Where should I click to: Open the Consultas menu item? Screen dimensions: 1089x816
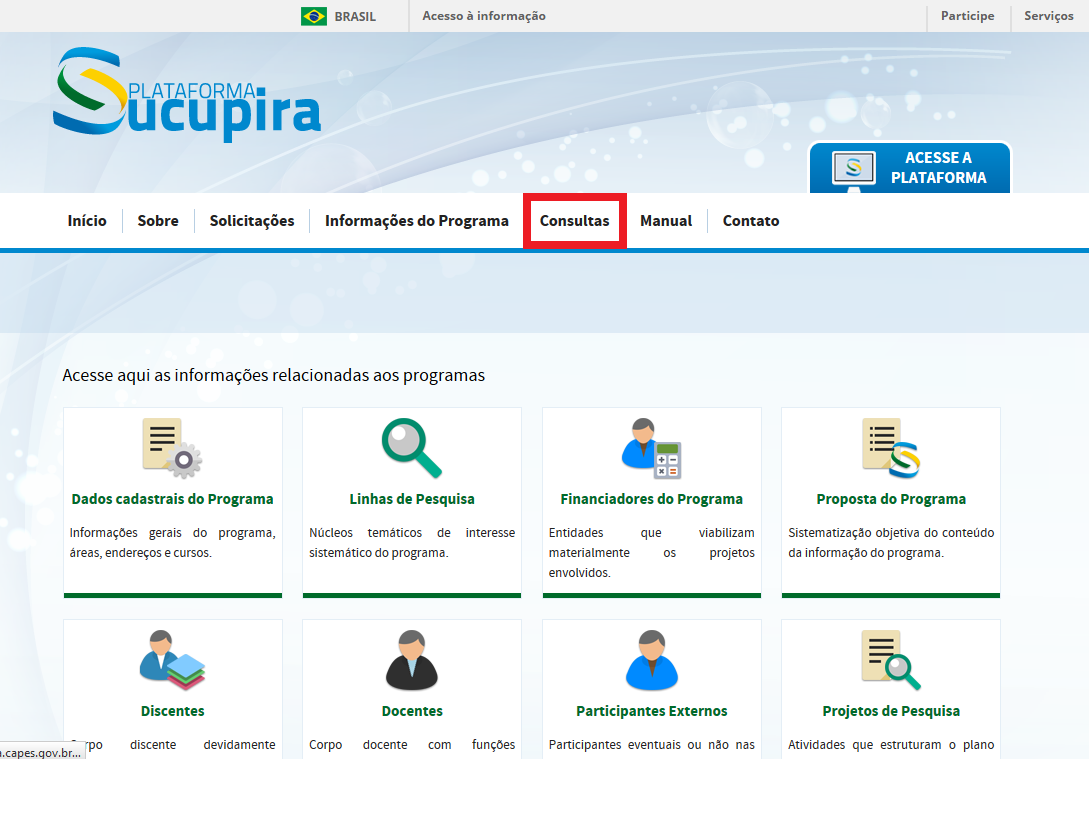574,221
